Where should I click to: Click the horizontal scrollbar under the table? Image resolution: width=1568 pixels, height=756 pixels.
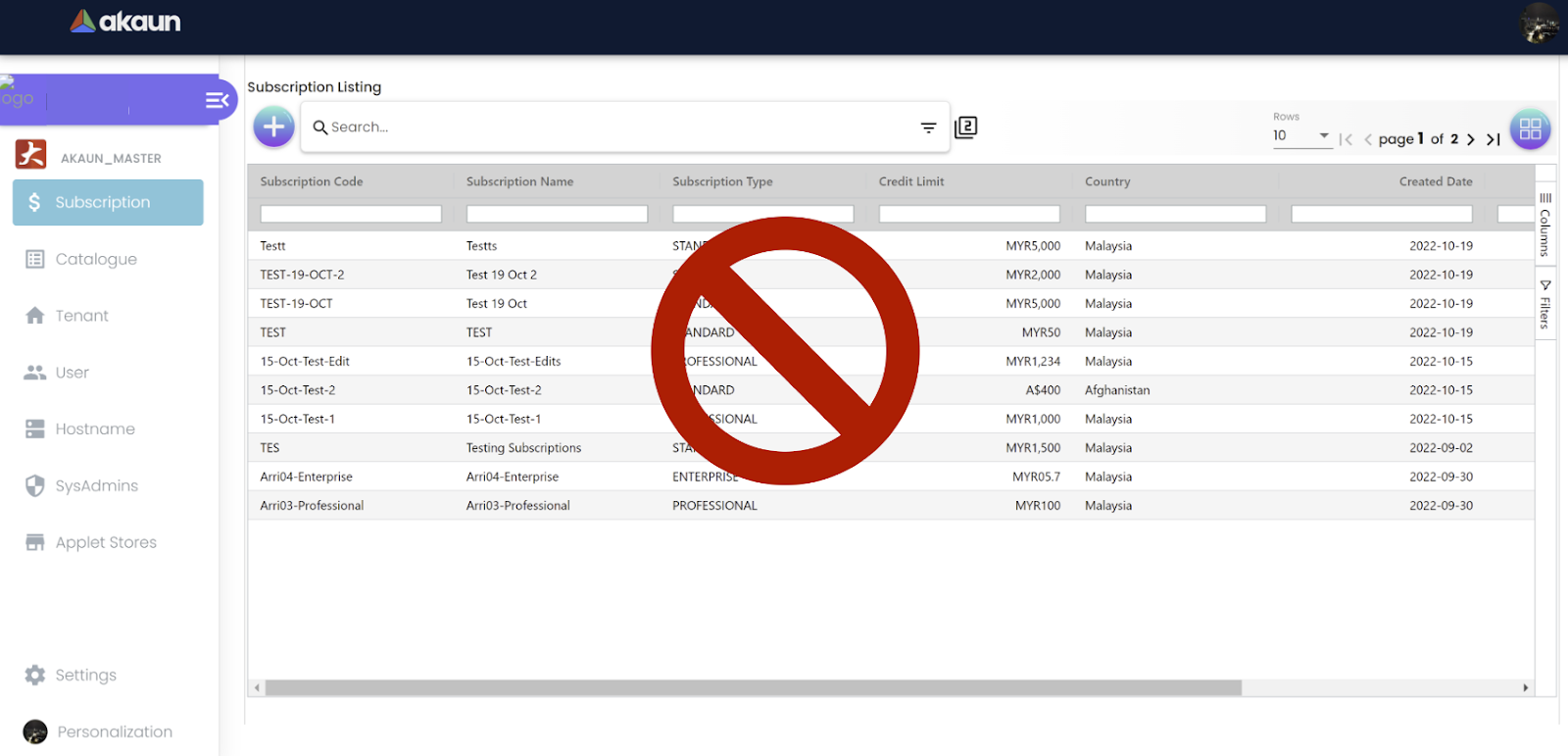[x=753, y=688]
